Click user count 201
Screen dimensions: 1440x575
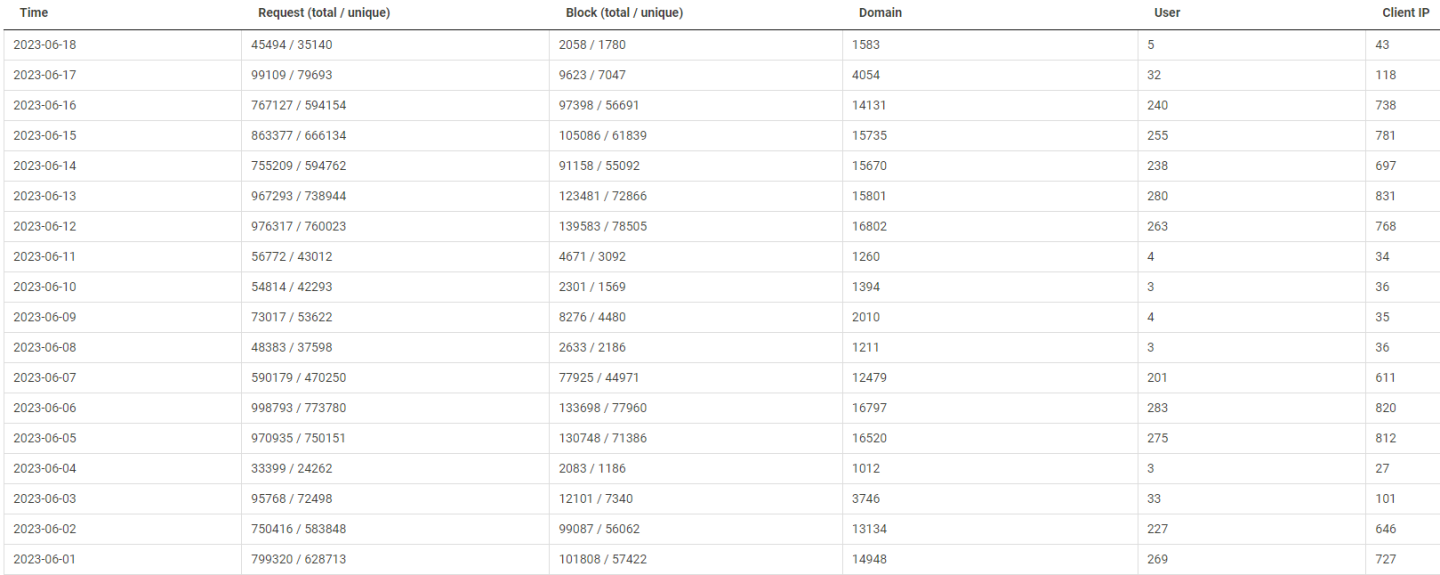(1157, 378)
